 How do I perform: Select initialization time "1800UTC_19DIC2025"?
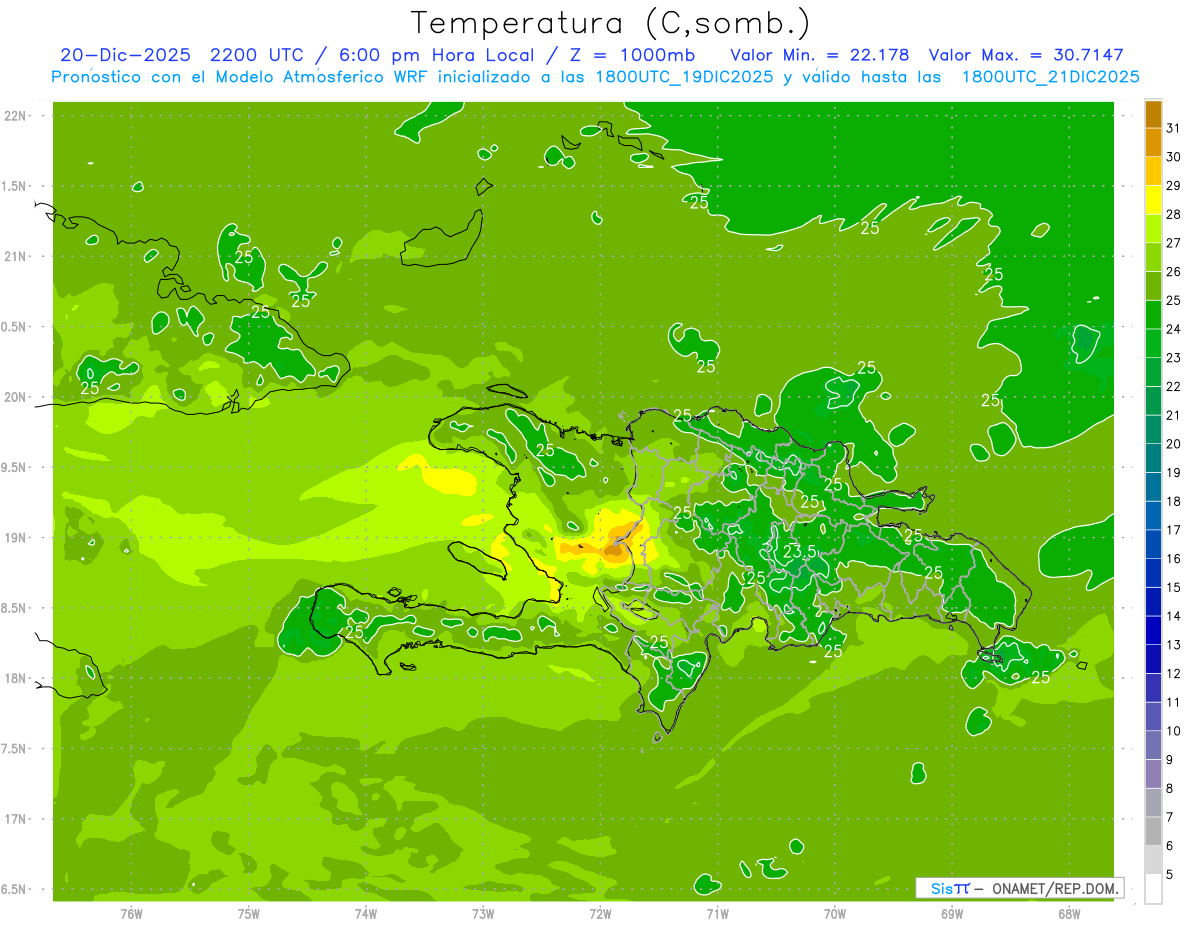(679, 77)
